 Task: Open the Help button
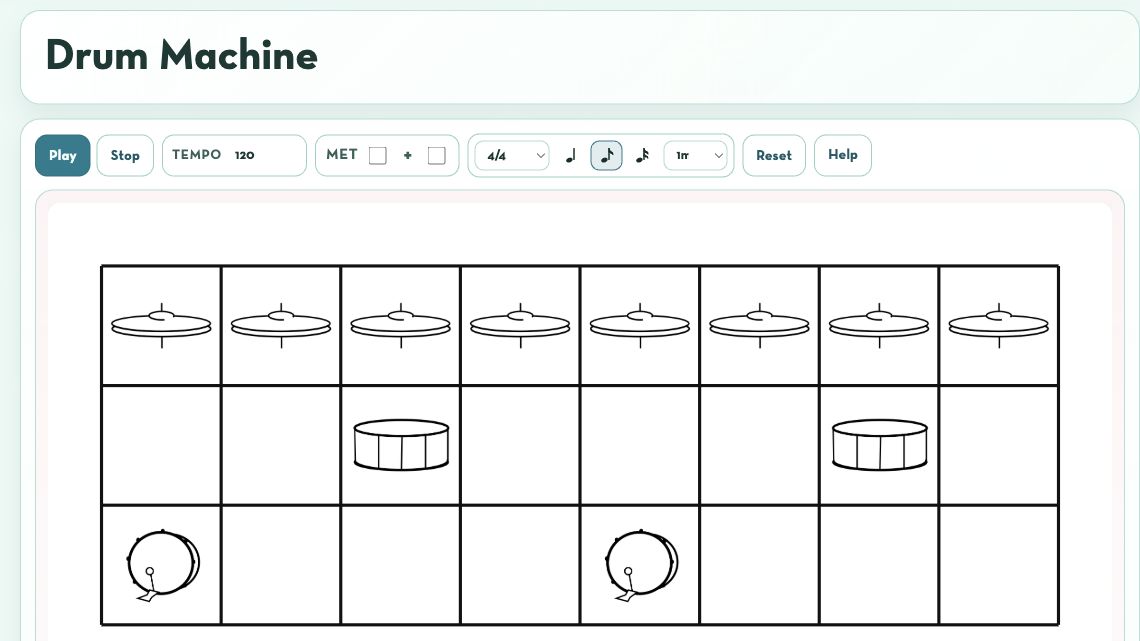pyautogui.click(x=843, y=156)
